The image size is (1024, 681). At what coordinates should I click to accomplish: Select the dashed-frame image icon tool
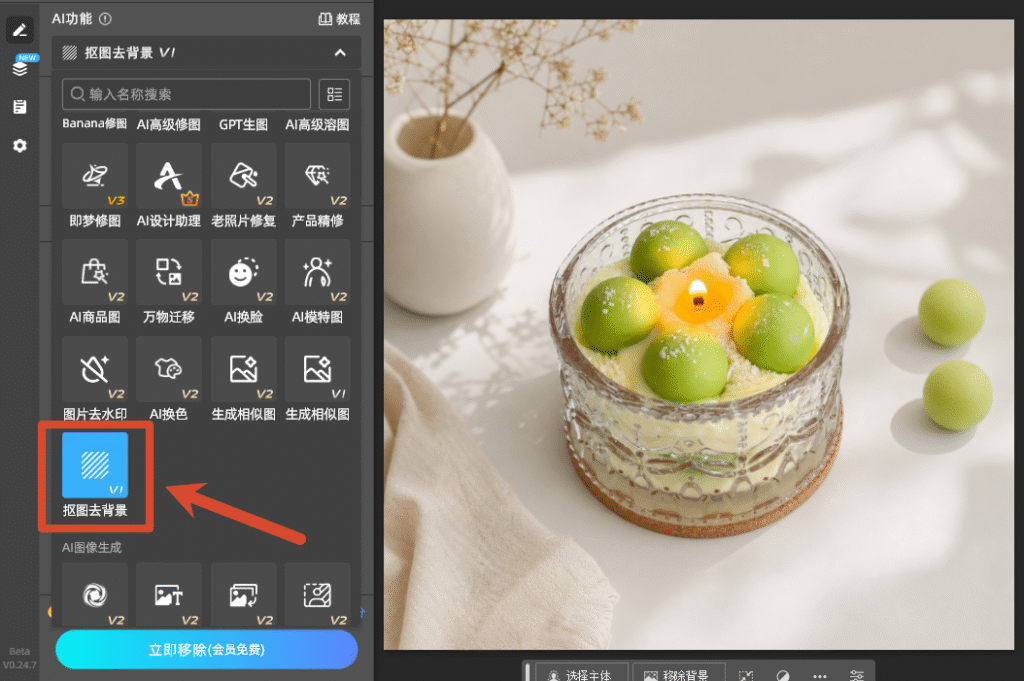click(317, 595)
